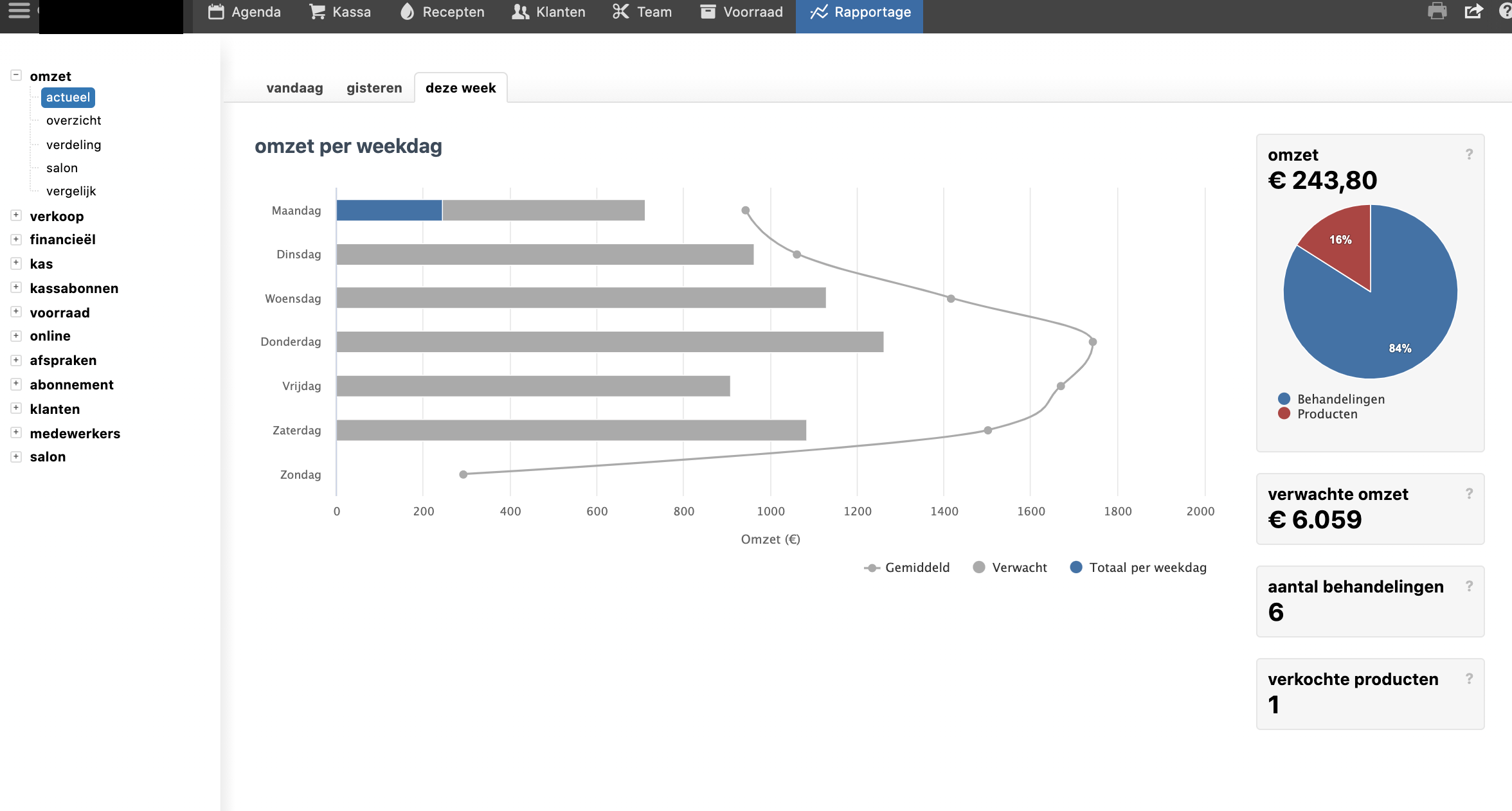1512x811 pixels.
Task: Open Agenda calendar icon
Action: point(217,12)
